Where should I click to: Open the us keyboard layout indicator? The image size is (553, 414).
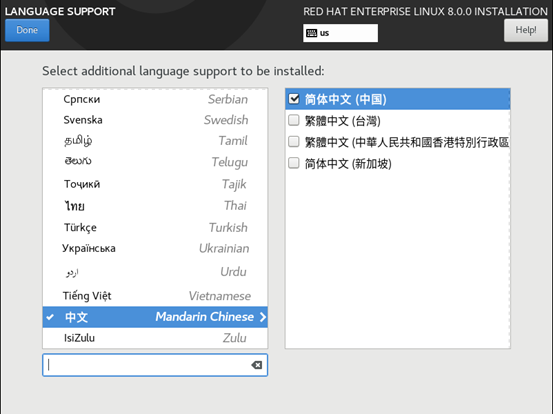[x=340, y=33]
